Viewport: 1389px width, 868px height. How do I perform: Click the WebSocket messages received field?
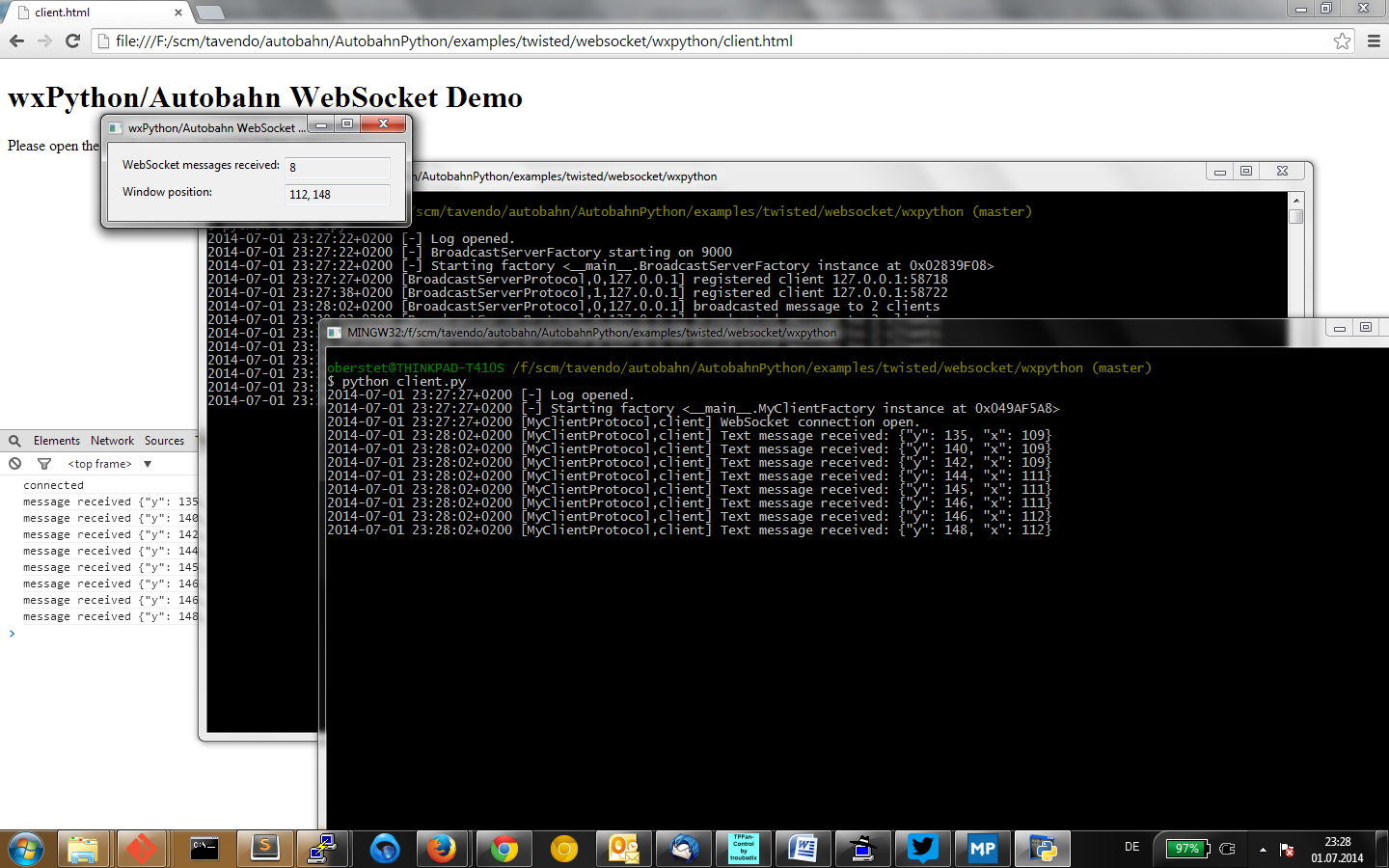338,168
